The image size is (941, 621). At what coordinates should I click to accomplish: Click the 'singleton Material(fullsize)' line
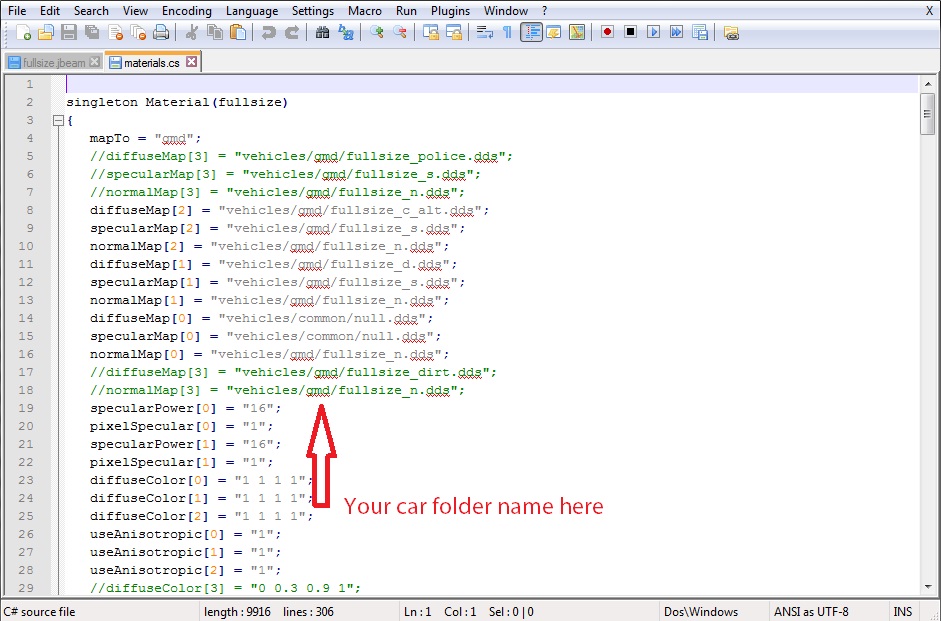tap(177, 102)
